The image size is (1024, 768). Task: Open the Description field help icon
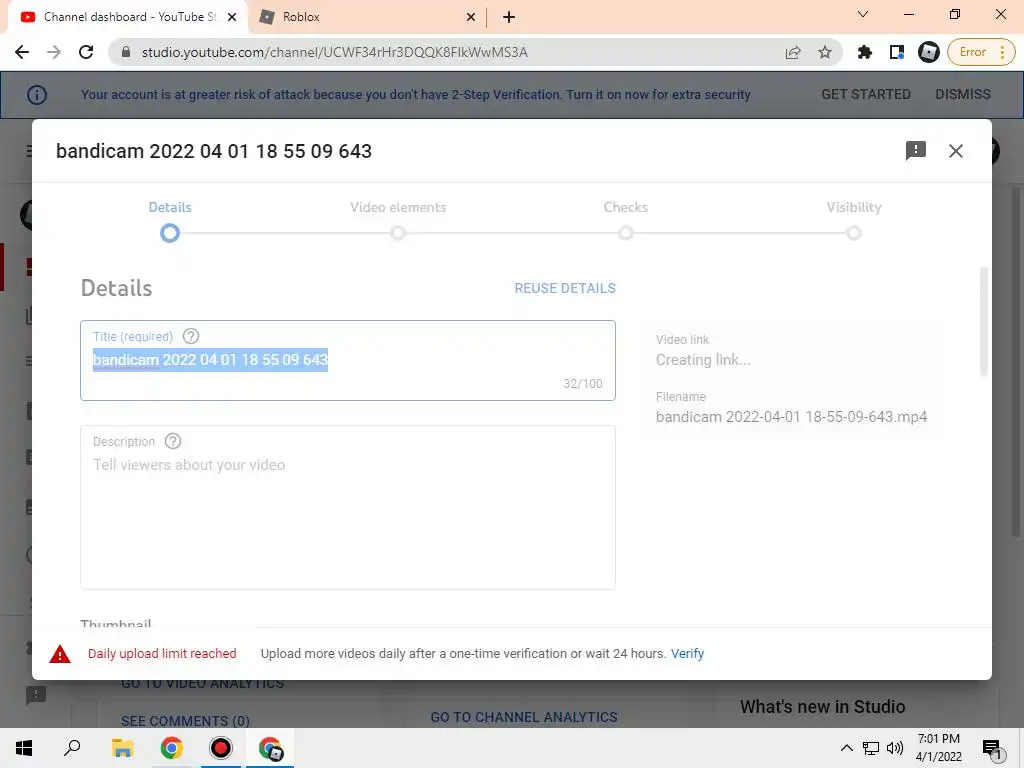click(172, 441)
